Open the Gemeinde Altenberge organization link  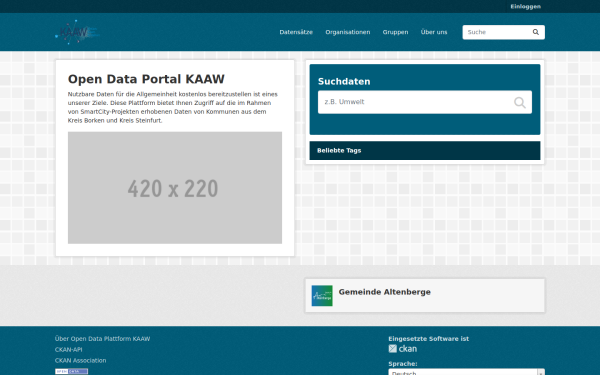[385, 292]
